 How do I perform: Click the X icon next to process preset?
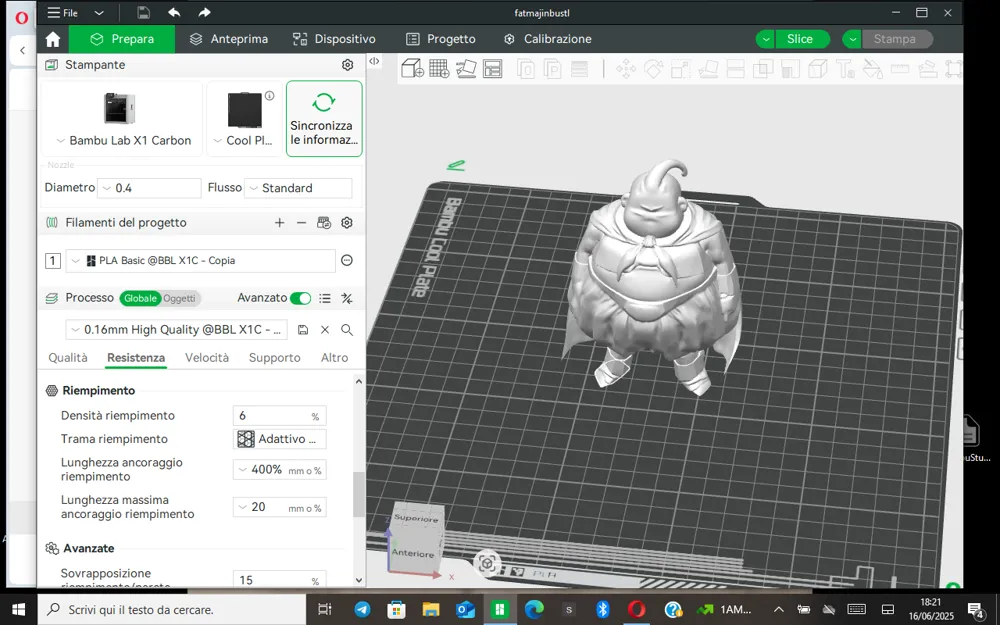click(325, 330)
